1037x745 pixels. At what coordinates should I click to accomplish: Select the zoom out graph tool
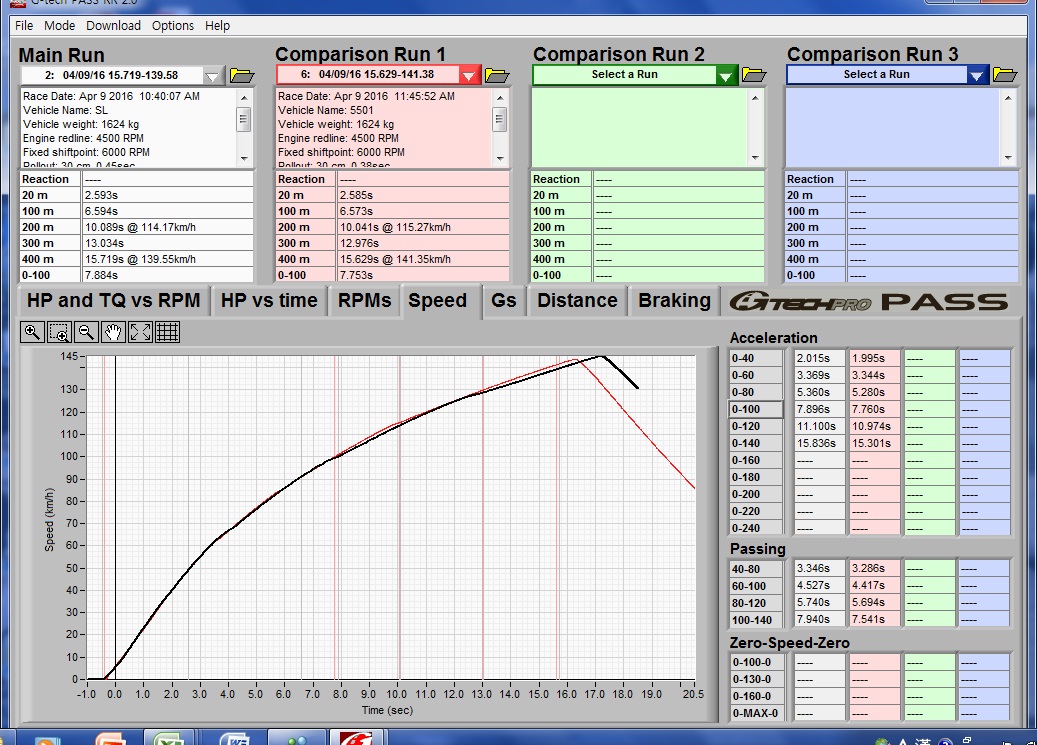click(x=86, y=332)
